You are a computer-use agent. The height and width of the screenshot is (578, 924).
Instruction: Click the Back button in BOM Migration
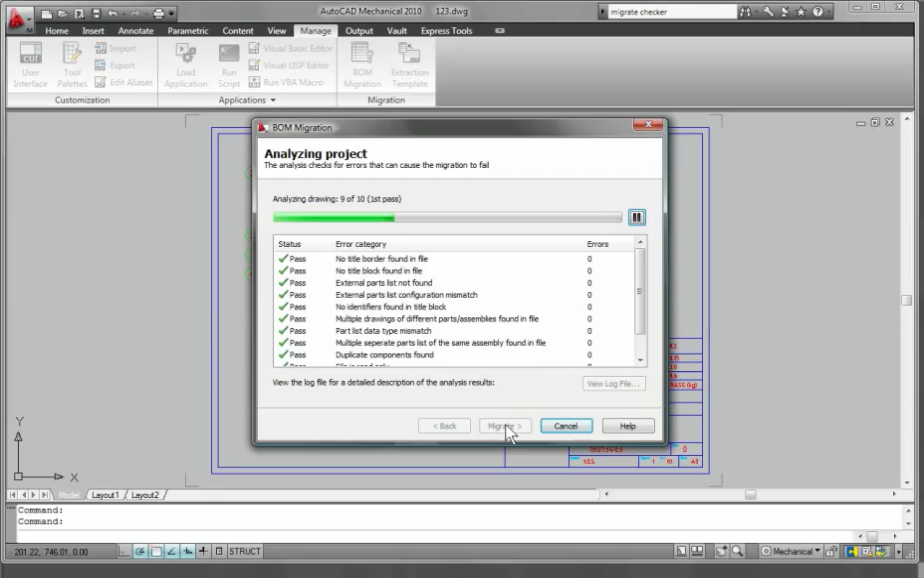444,426
